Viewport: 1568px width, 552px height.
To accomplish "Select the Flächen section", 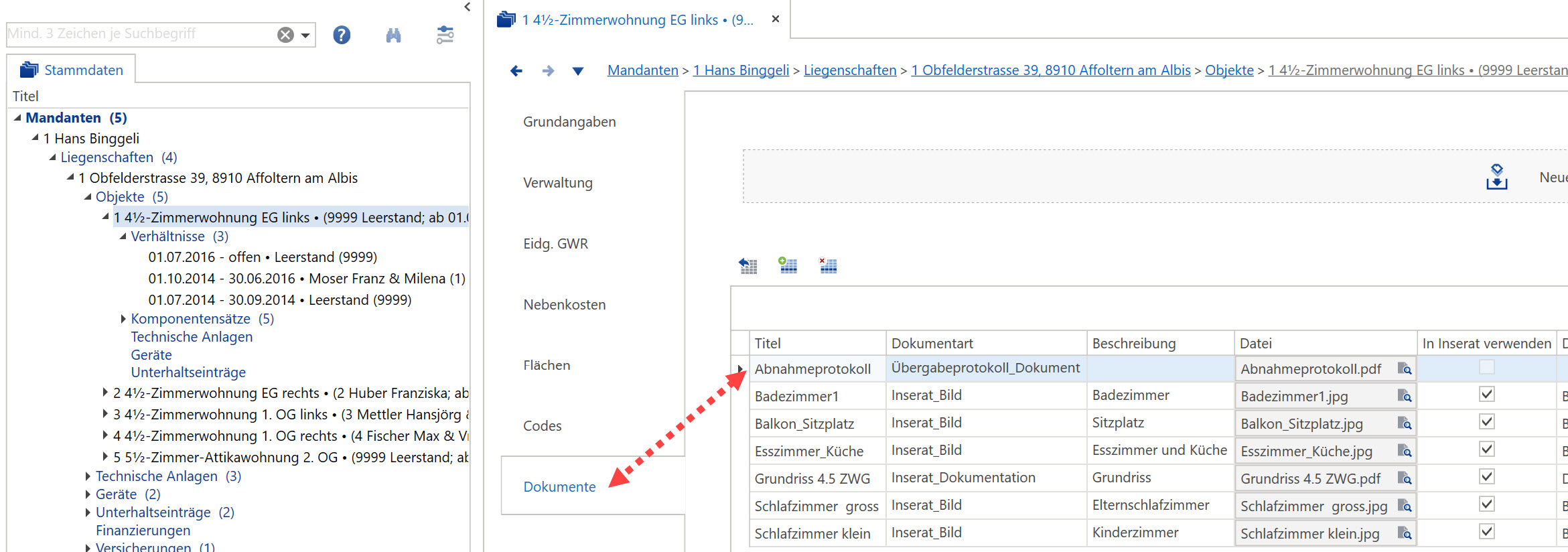I will pos(547,366).
